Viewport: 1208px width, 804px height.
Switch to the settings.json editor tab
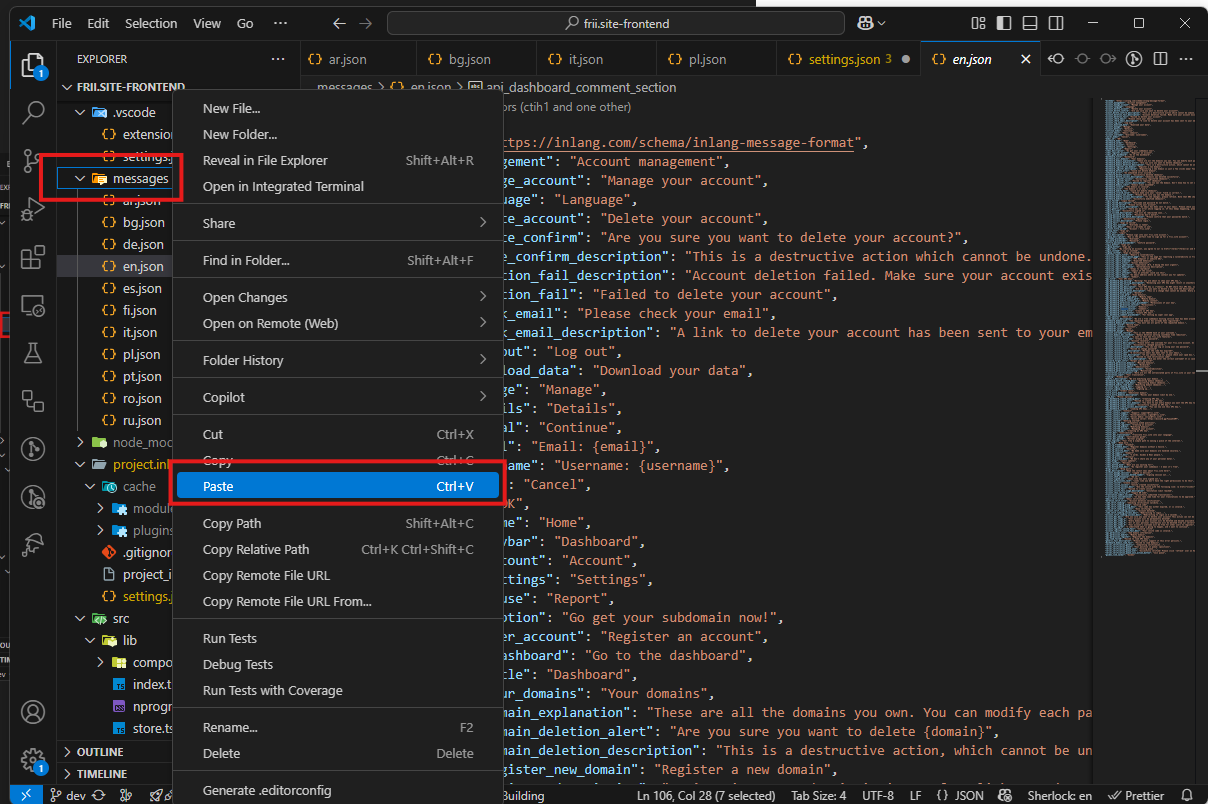(848, 59)
